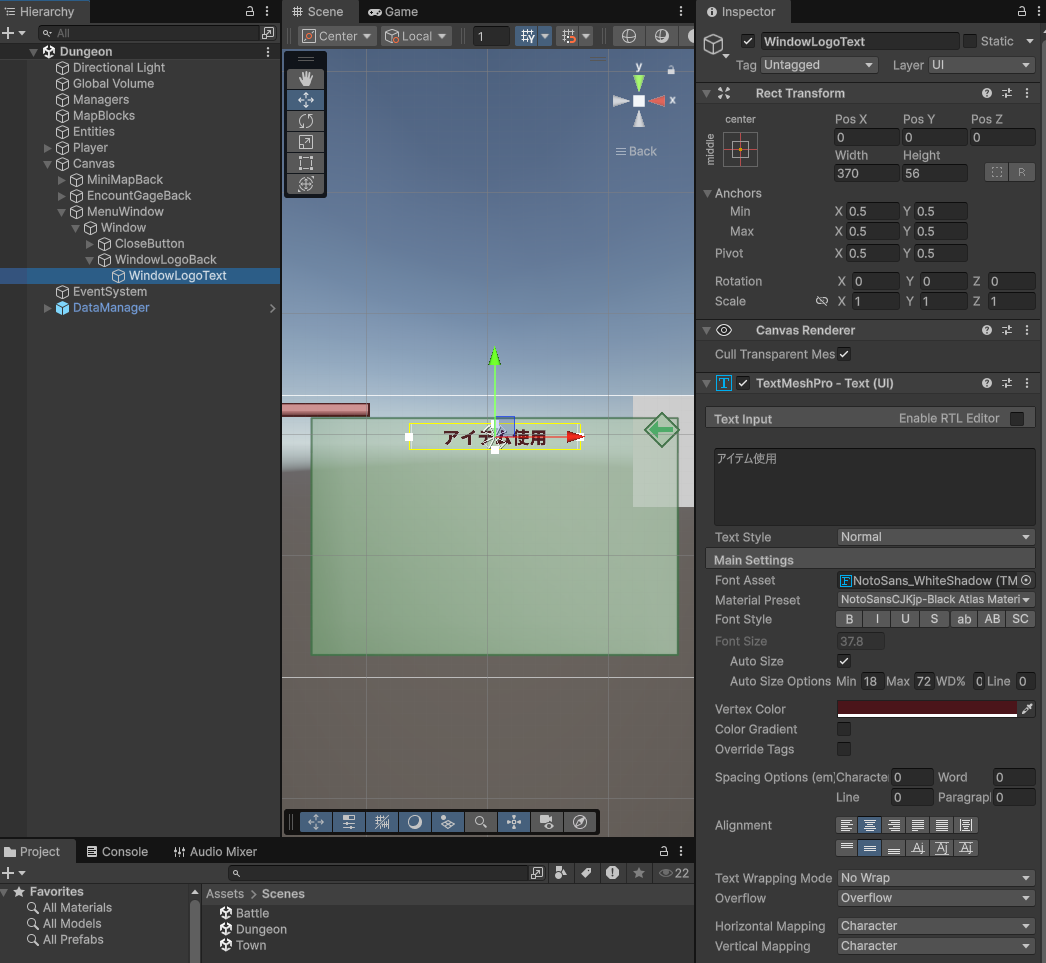Click center horizontal text alignment icon
The image size is (1046, 963).
pyautogui.click(x=870, y=826)
